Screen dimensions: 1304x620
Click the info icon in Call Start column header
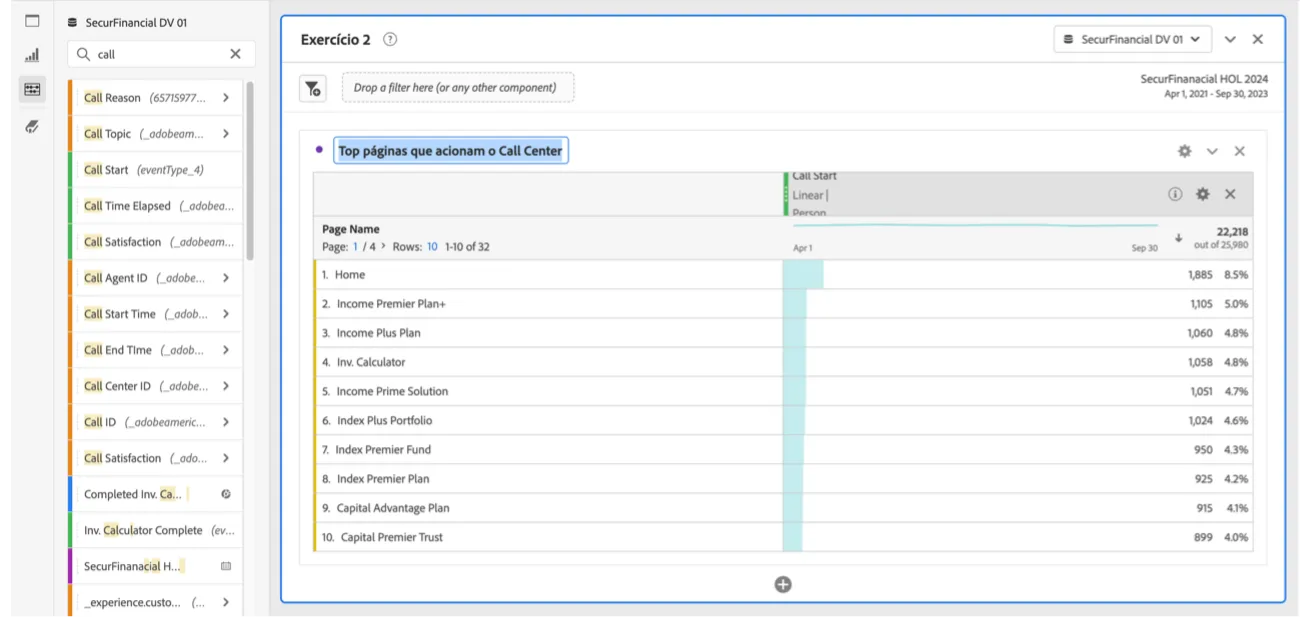(x=1175, y=194)
